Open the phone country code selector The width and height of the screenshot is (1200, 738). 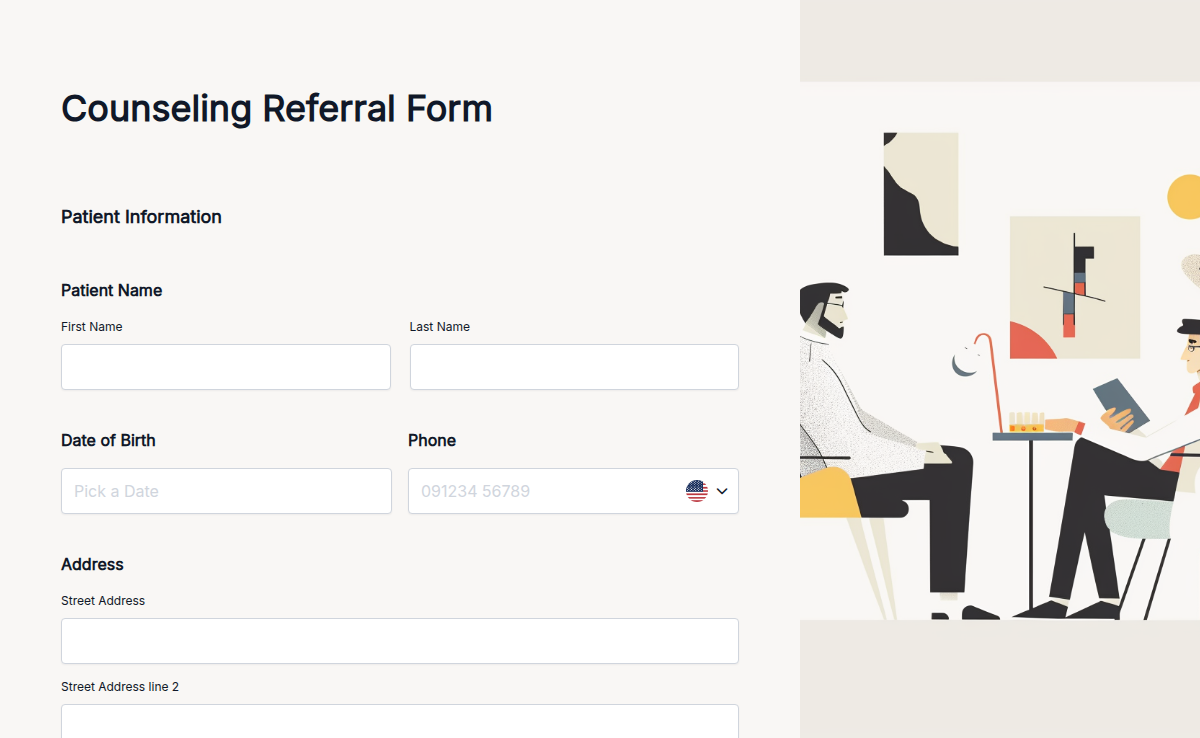pos(705,491)
